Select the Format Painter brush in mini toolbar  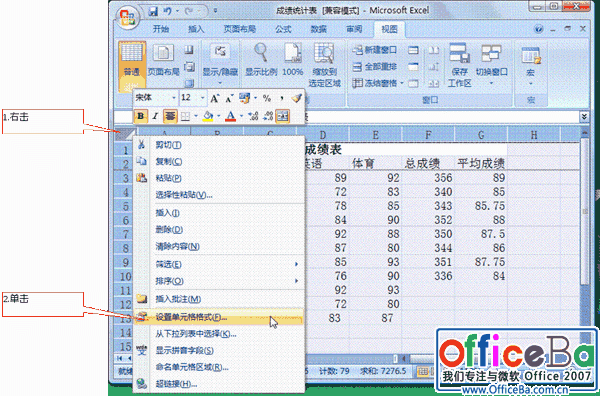point(296,98)
